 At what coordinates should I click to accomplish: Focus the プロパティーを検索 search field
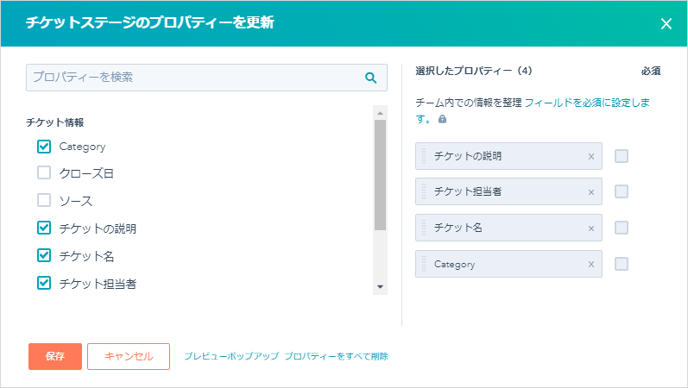[207, 78]
